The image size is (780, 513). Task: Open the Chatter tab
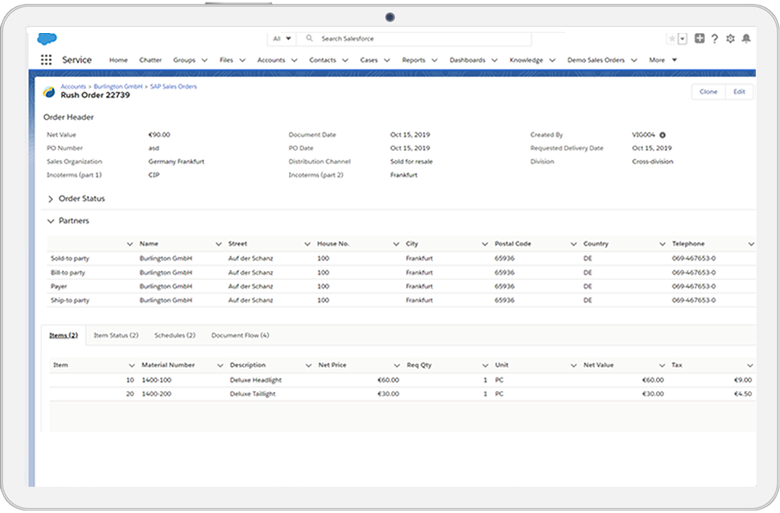[x=150, y=60]
